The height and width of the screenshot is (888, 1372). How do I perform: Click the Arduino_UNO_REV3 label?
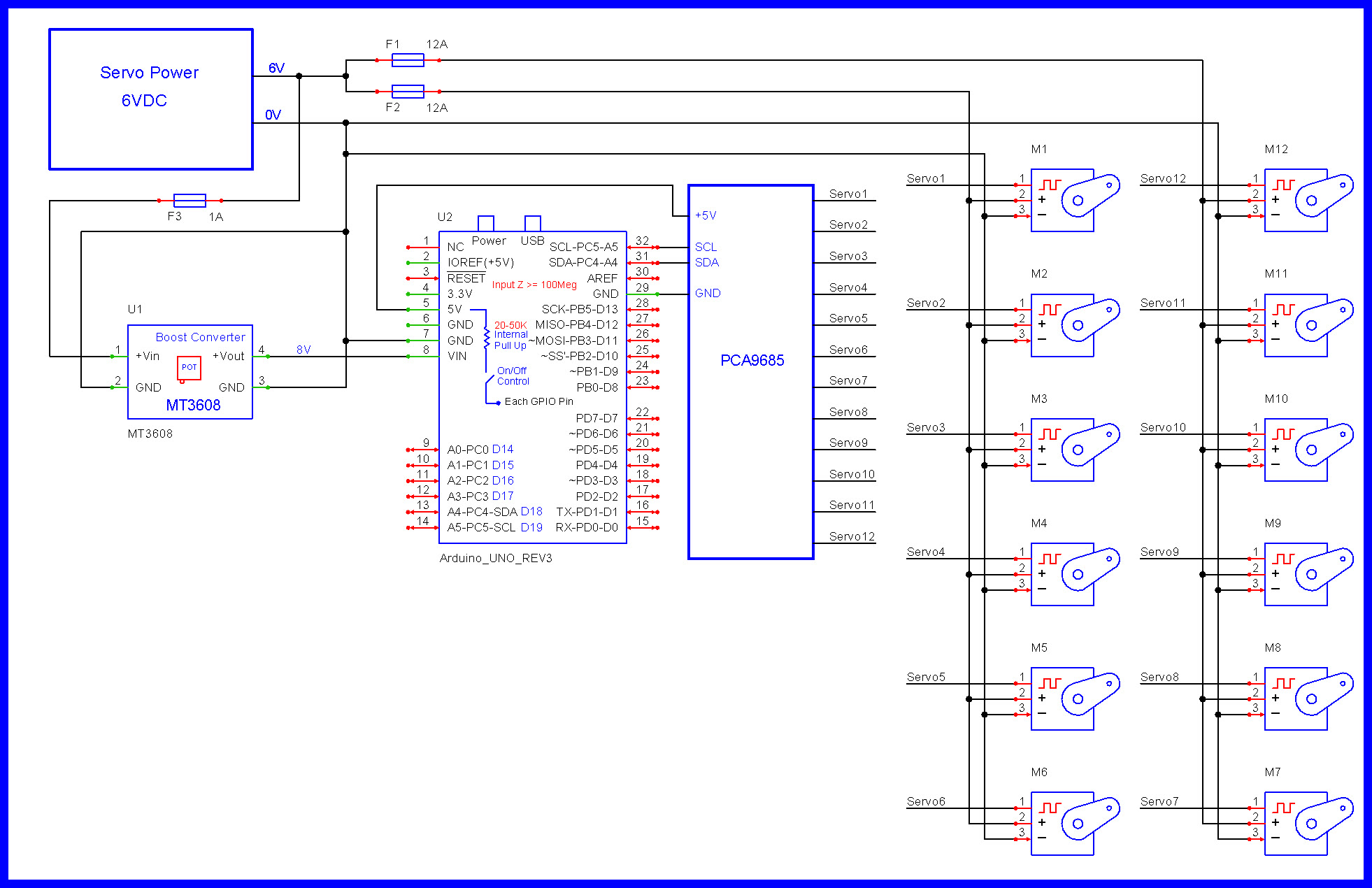pos(495,559)
